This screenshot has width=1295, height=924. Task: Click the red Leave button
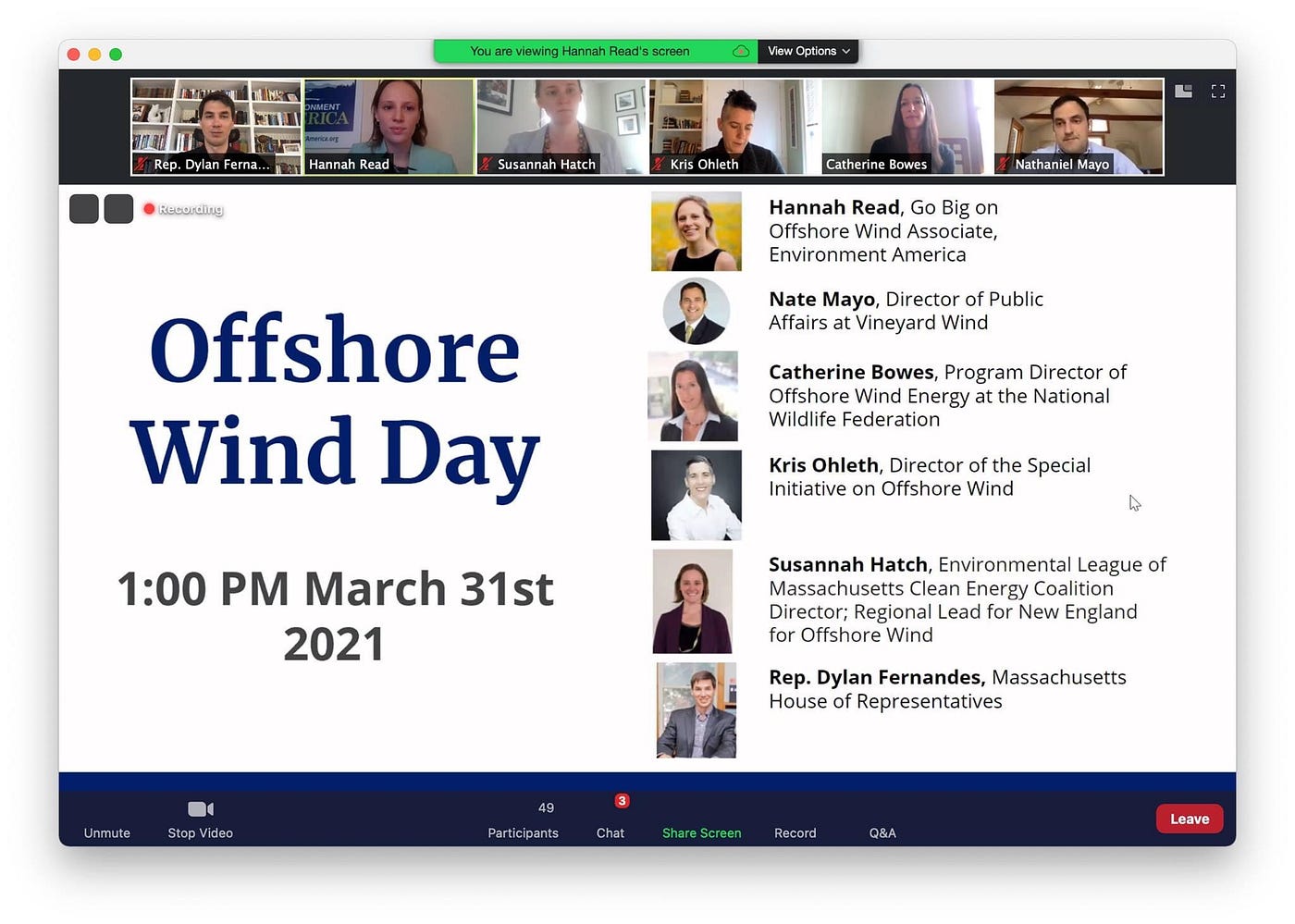click(1190, 819)
